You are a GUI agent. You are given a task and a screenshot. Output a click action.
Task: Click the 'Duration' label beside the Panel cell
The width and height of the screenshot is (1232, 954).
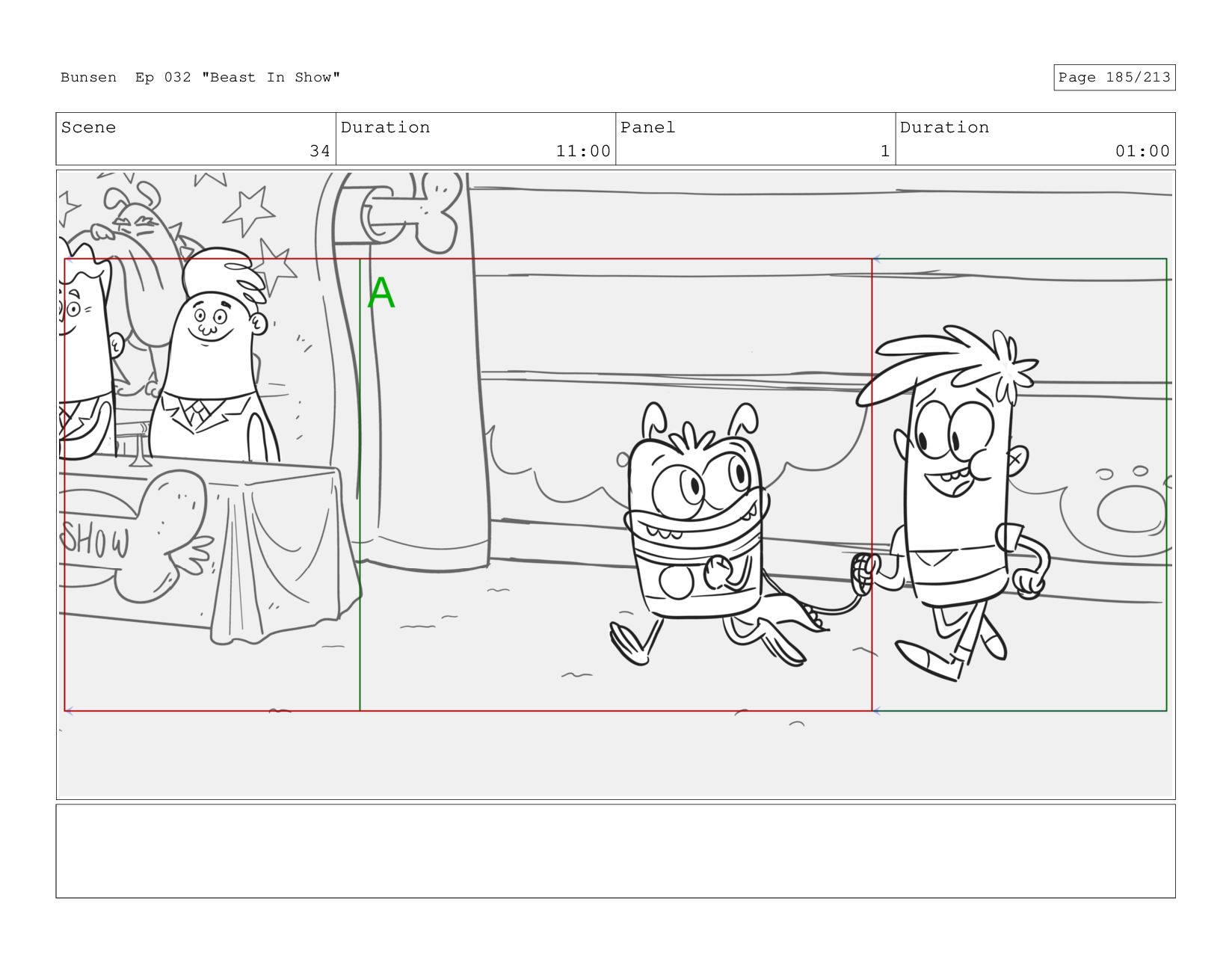[x=944, y=127]
